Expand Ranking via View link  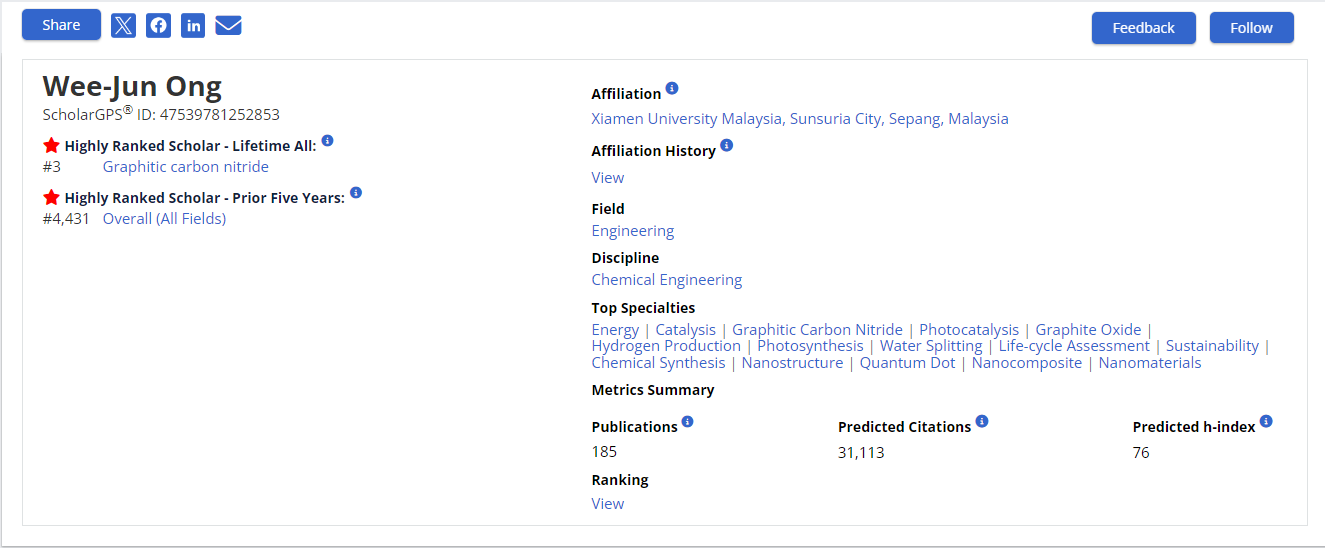coord(608,504)
